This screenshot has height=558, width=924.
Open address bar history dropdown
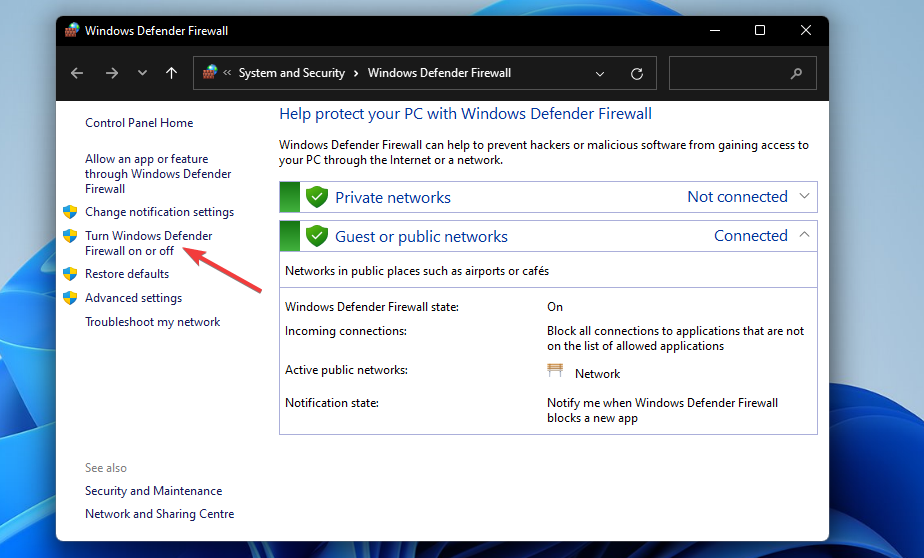coord(600,74)
